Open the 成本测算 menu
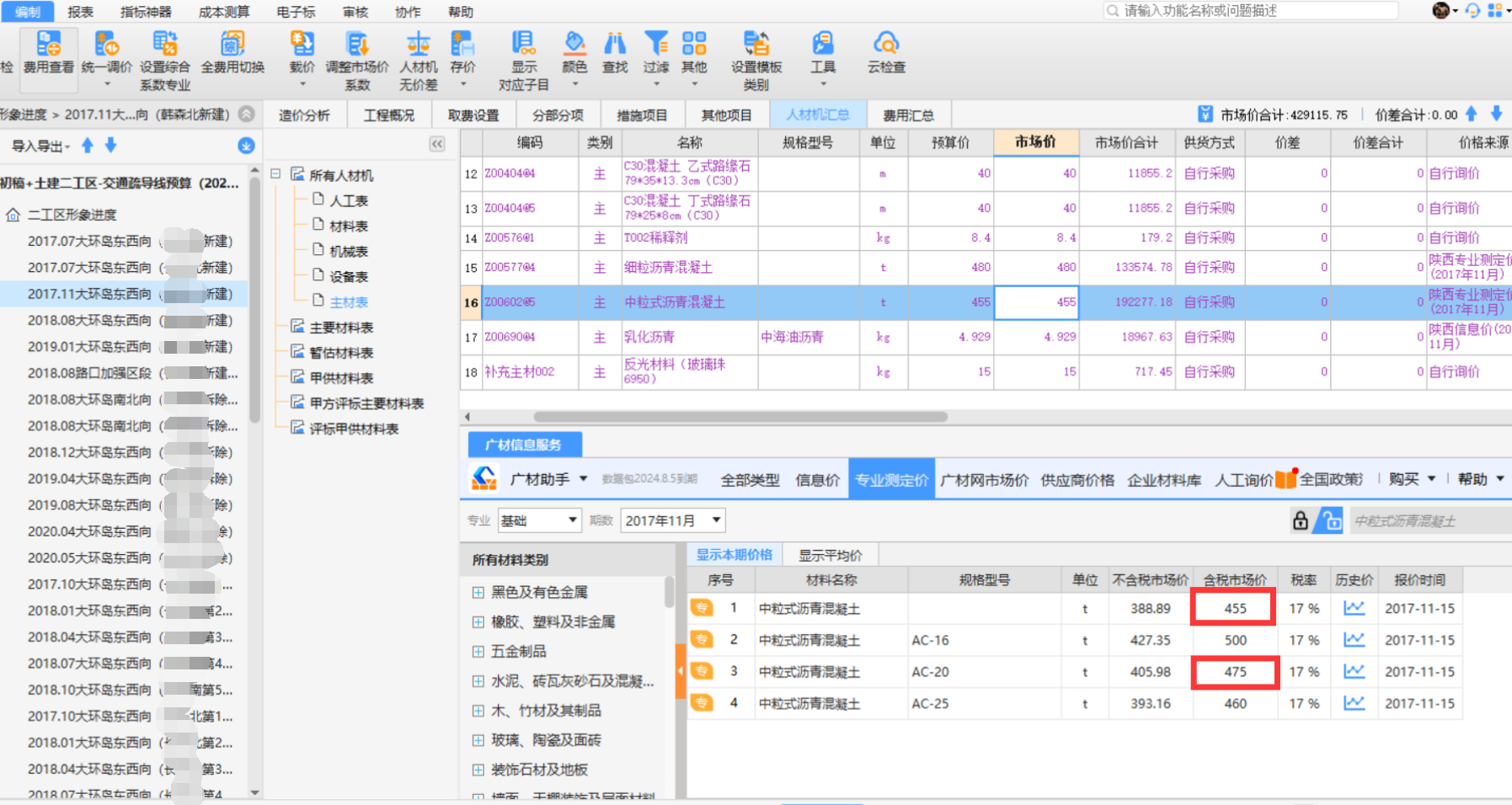This screenshot has height=805, width=1512. 224,12
